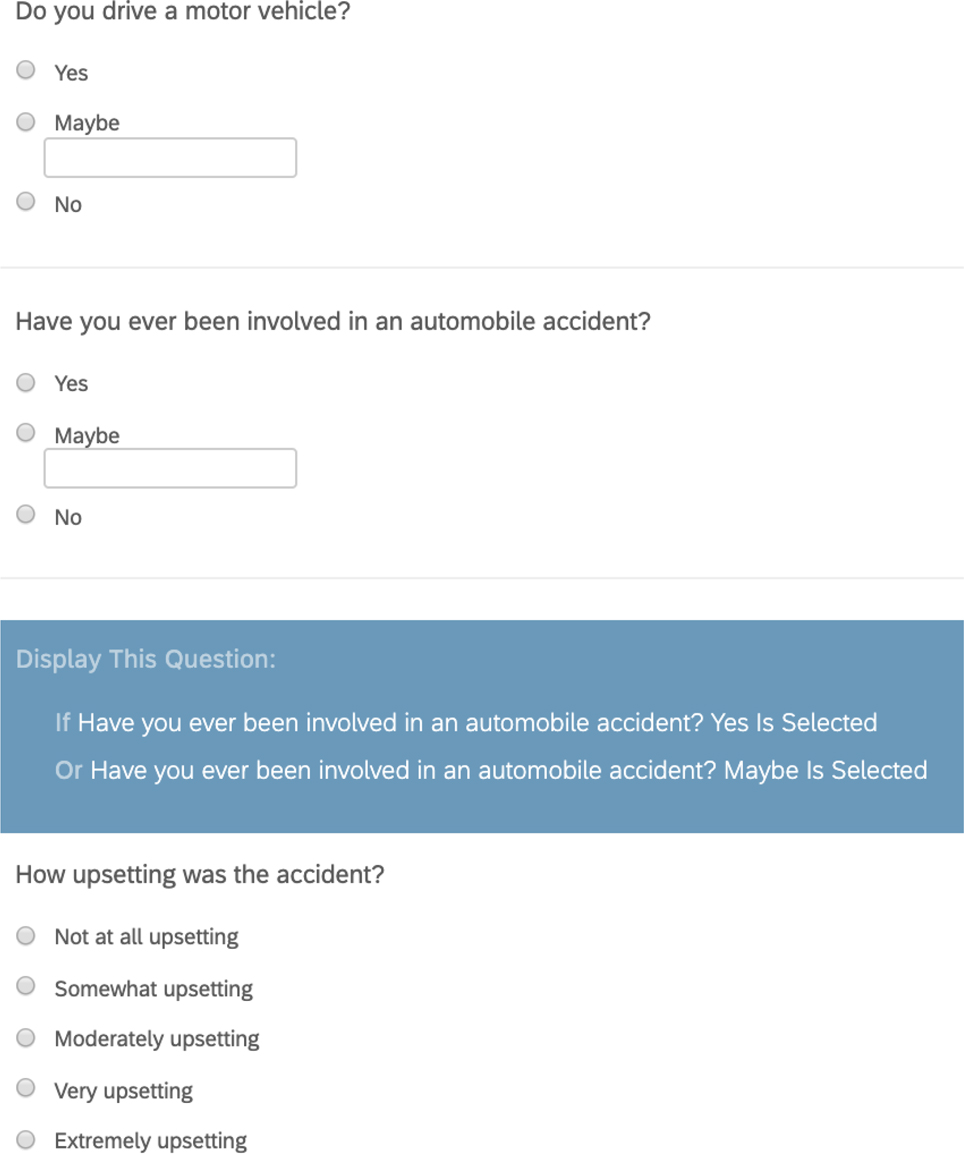Click the 'Do you drive a motor vehicle?' question text
964x1154 pixels.
pos(183,14)
